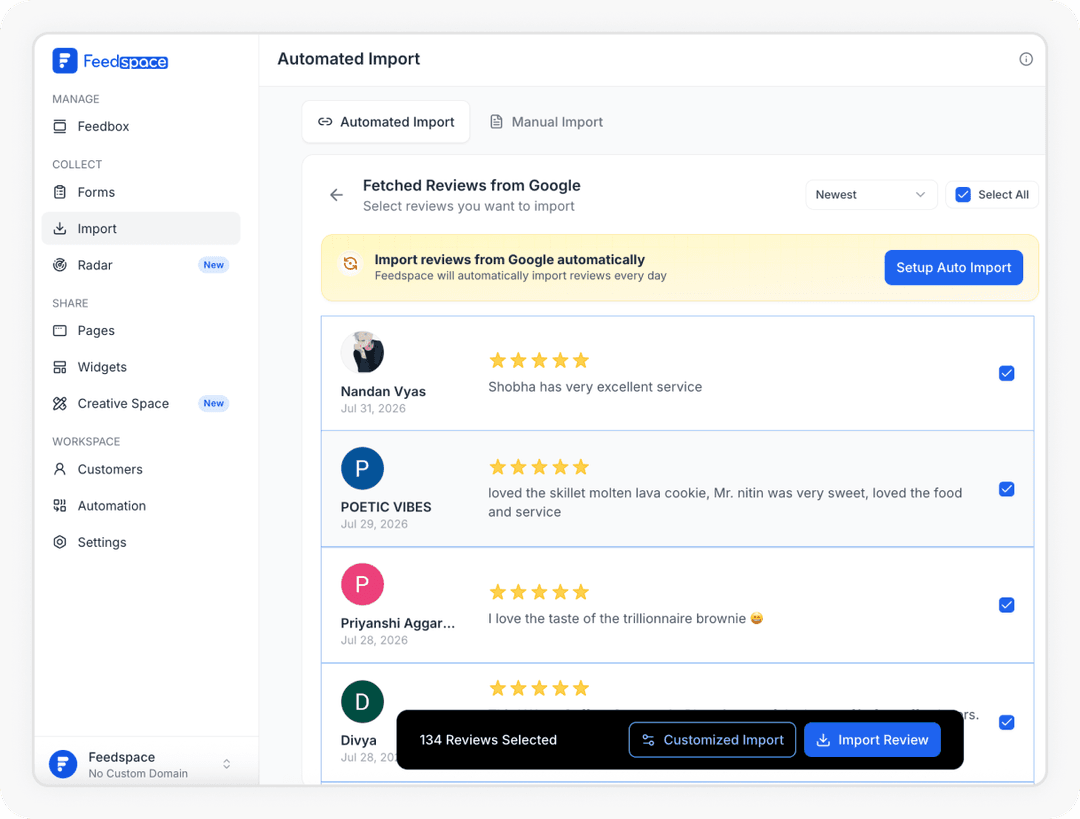Click "134 Reviews Selected" text
Image resolution: width=1080 pixels, height=819 pixels.
tap(488, 740)
